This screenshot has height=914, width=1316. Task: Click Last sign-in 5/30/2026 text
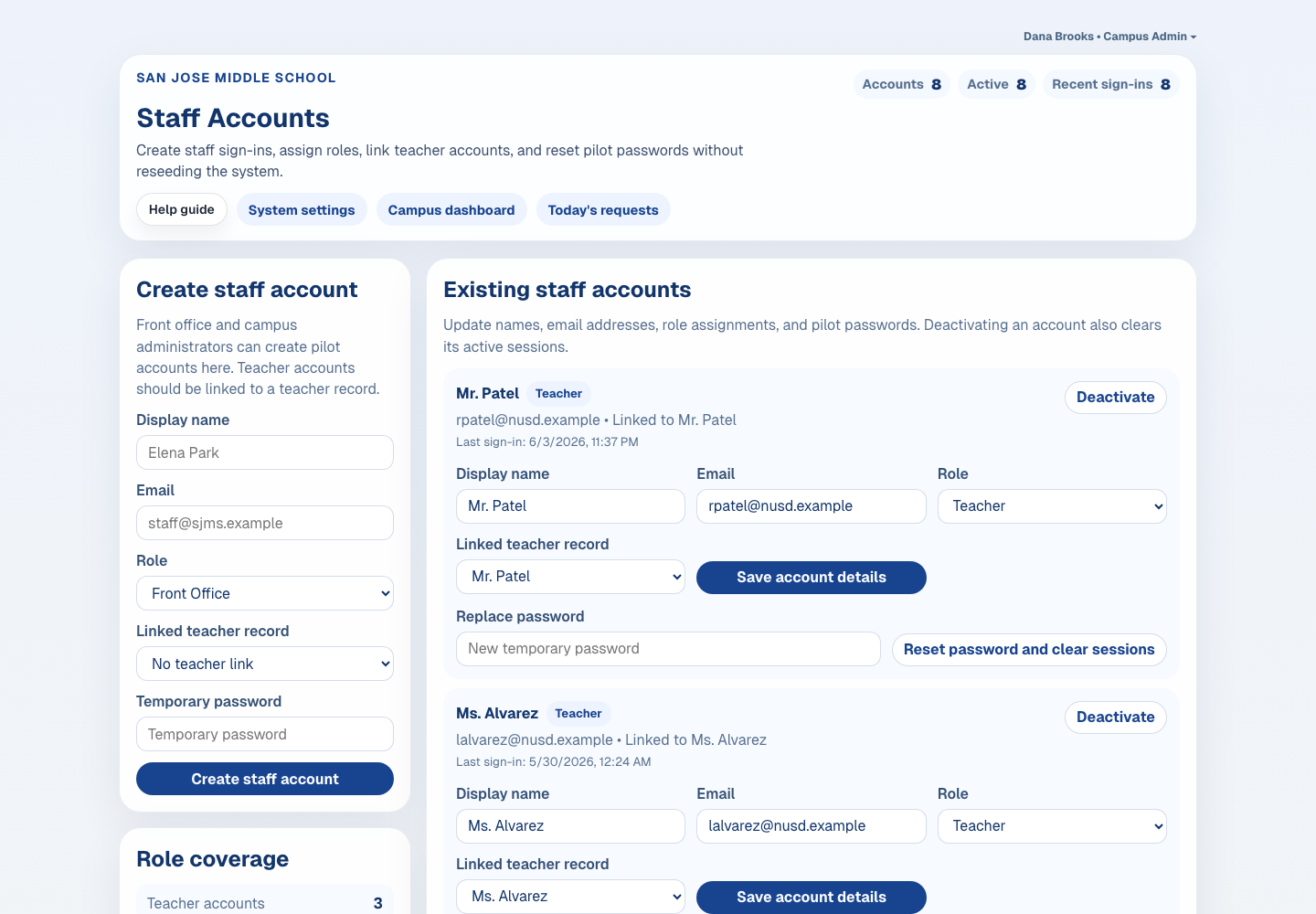(x=554, y=762)
